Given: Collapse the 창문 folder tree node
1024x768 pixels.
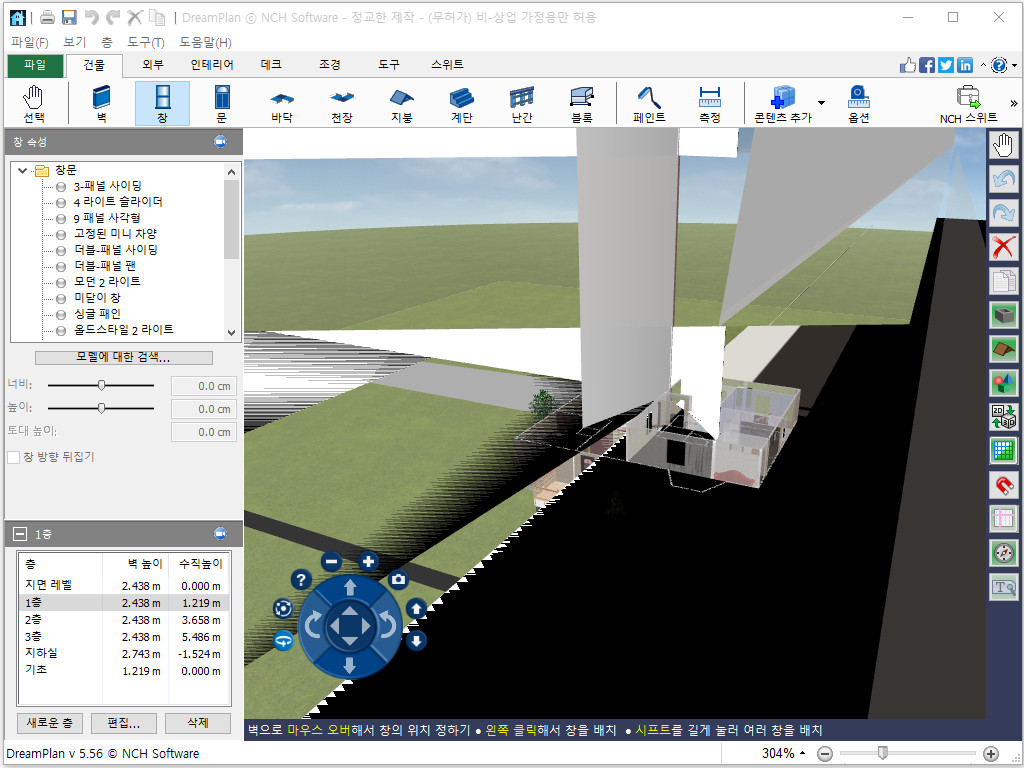Looking at the screenshot, I should 23,170.
